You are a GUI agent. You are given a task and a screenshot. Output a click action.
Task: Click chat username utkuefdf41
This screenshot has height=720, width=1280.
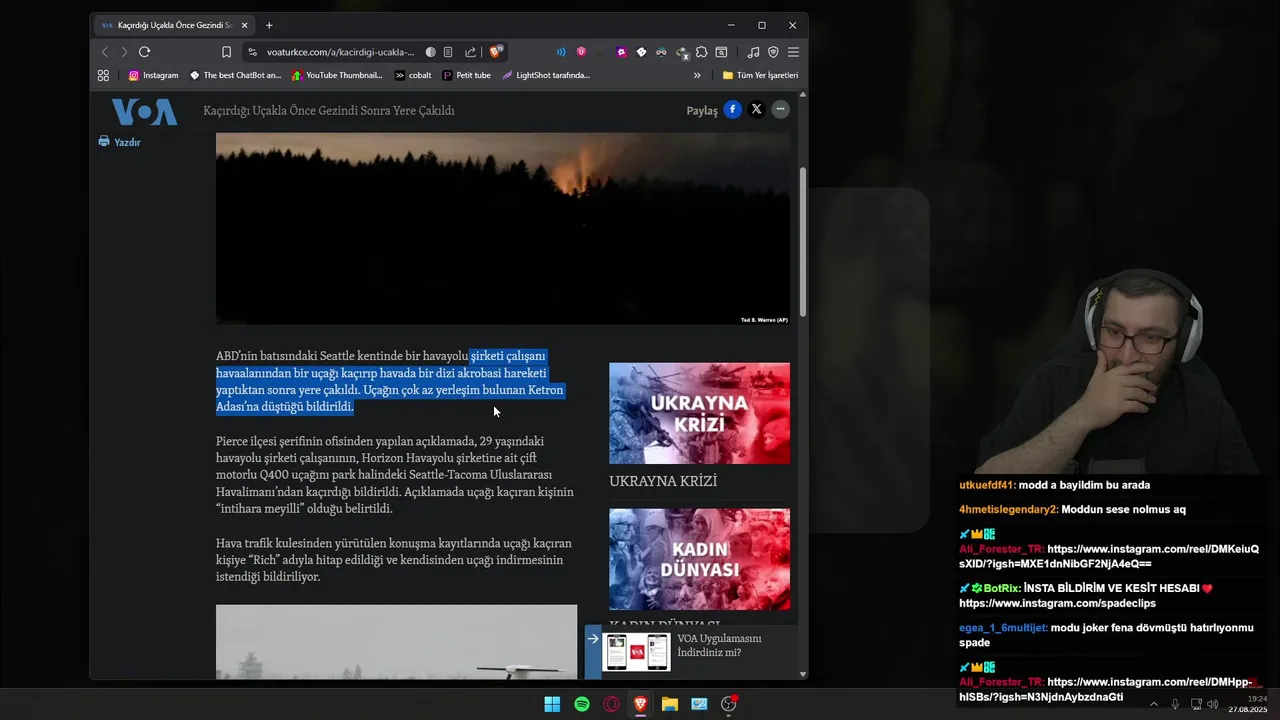(x=987, y=485)
